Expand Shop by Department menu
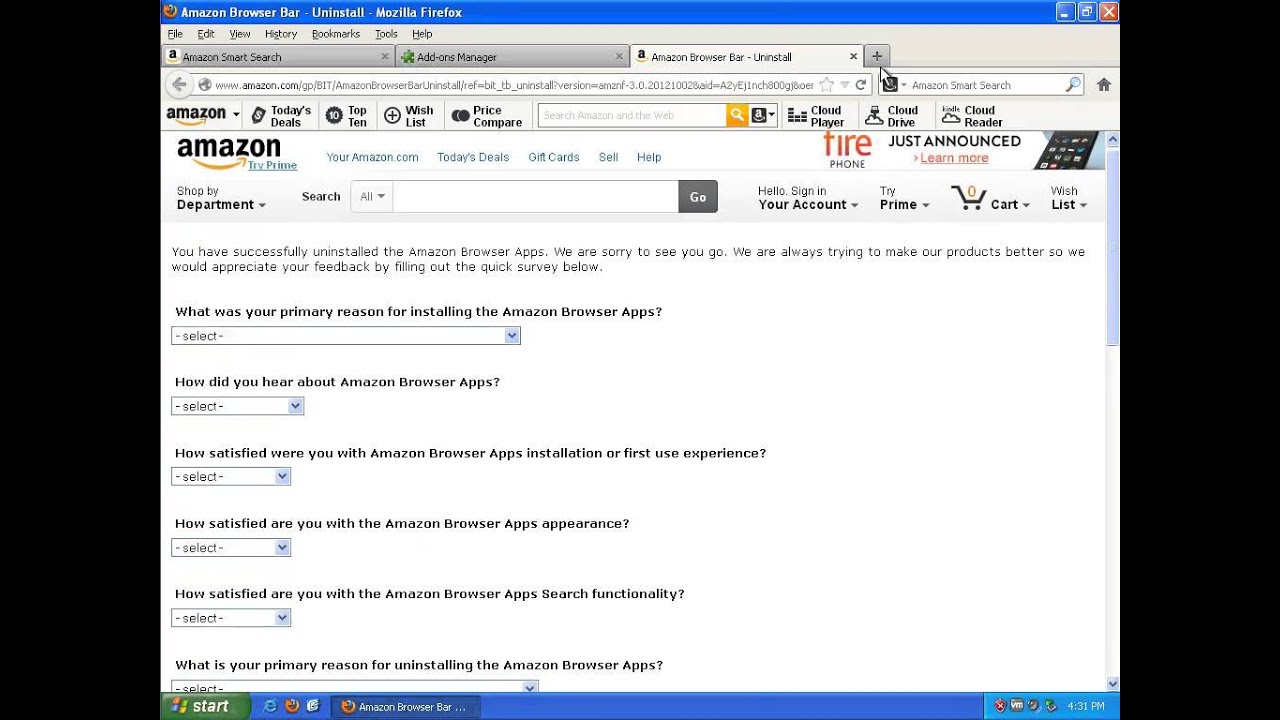Viewport: 1280px width, 720px height. coord(221,198)
